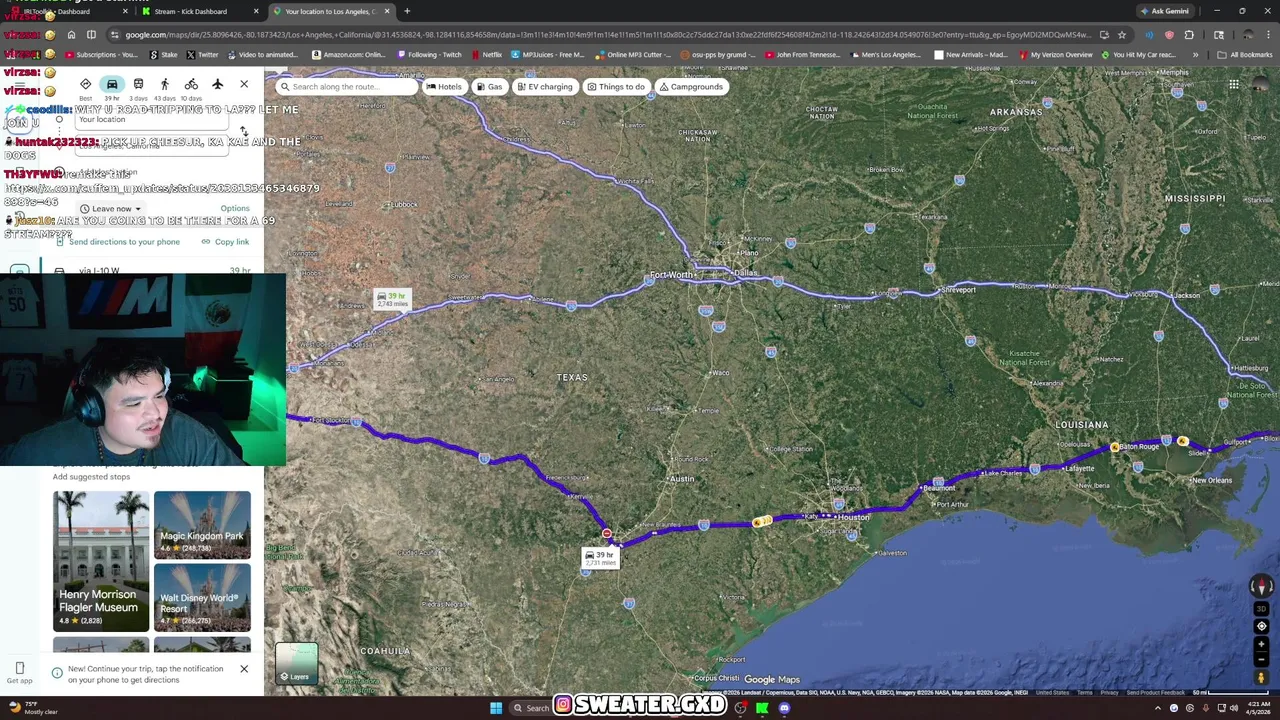Zoom out on the map
This screenshot has width=1280, height=720.
click(x=1261, y=659)
